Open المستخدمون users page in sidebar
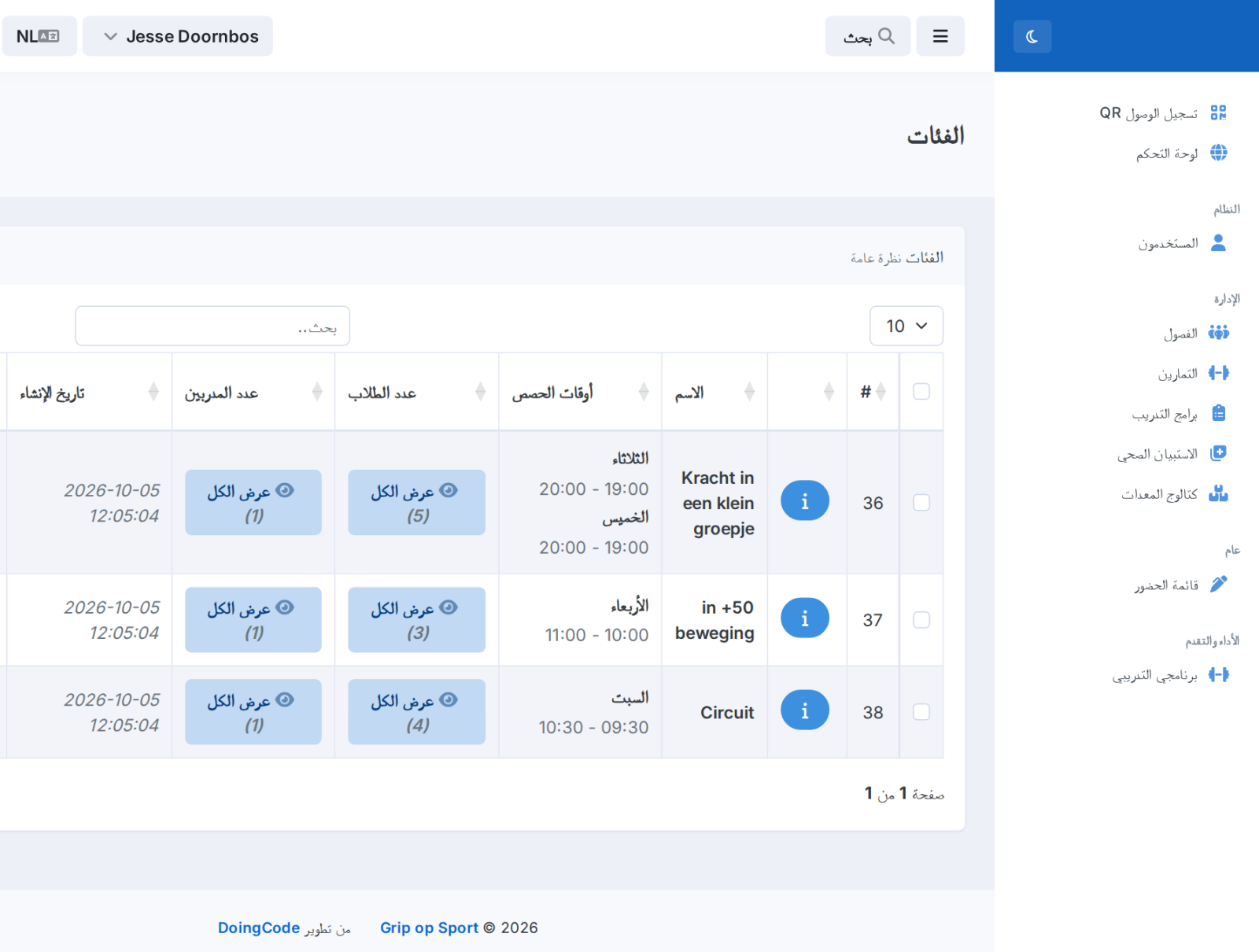 [x=1182, y=243]
